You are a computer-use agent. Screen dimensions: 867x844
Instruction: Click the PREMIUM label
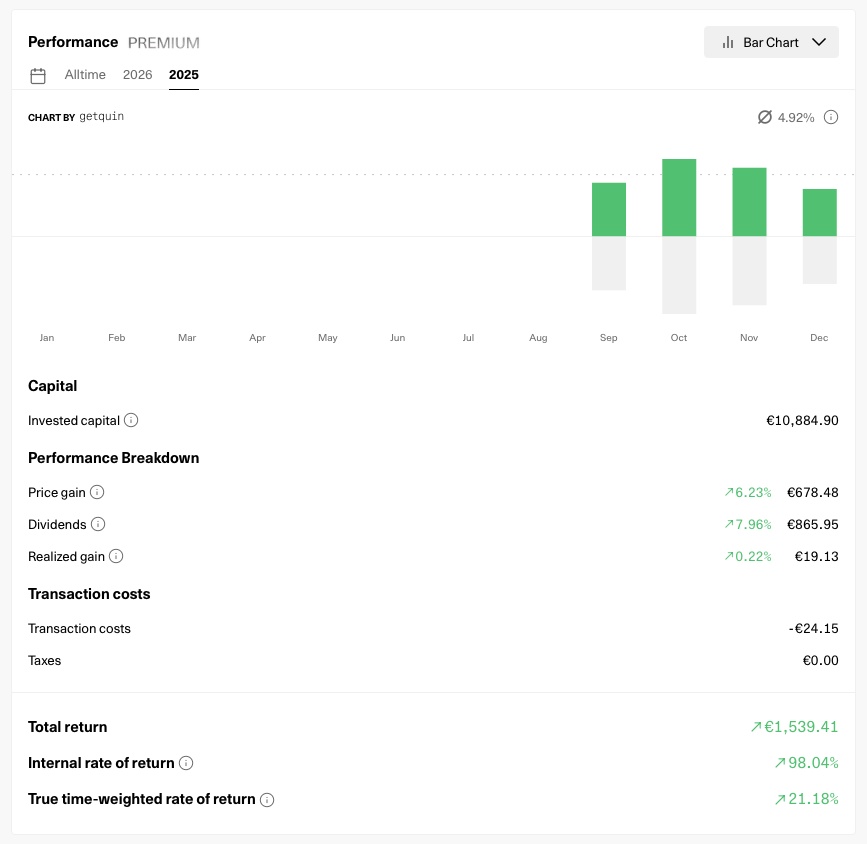point(164,43)
